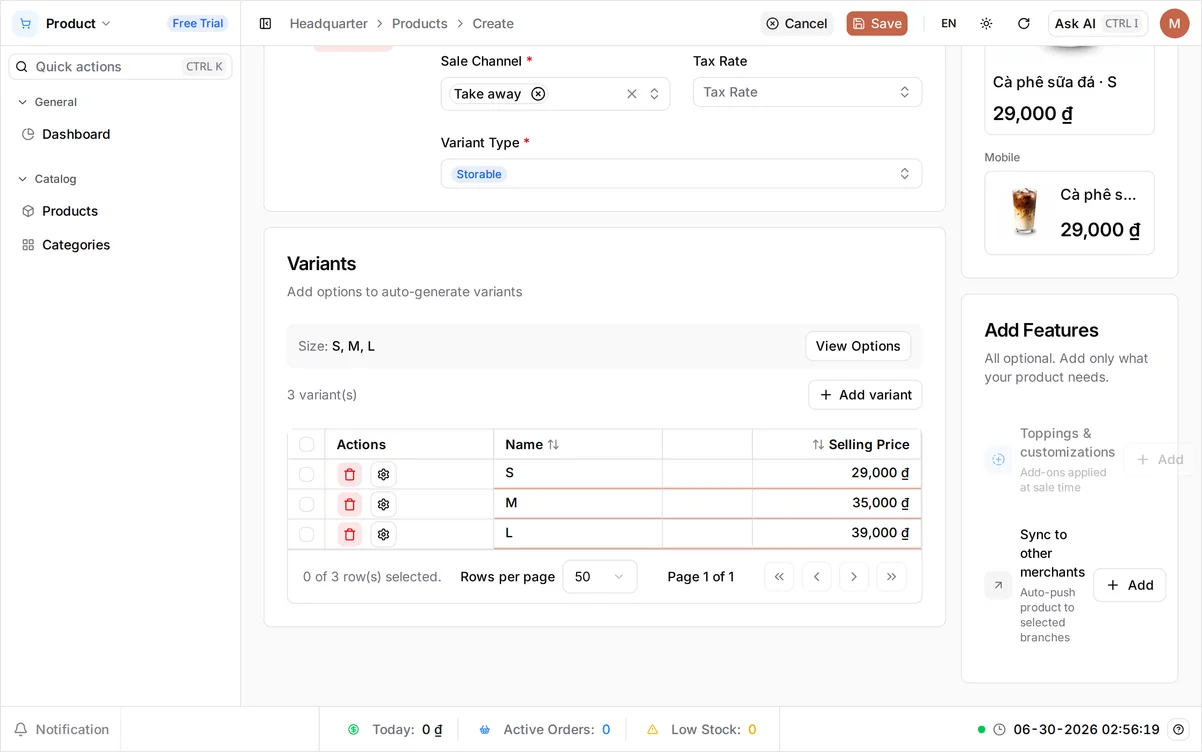Clear the Sale Channel field with X
1202x752 pixels.
coord(632,93)
